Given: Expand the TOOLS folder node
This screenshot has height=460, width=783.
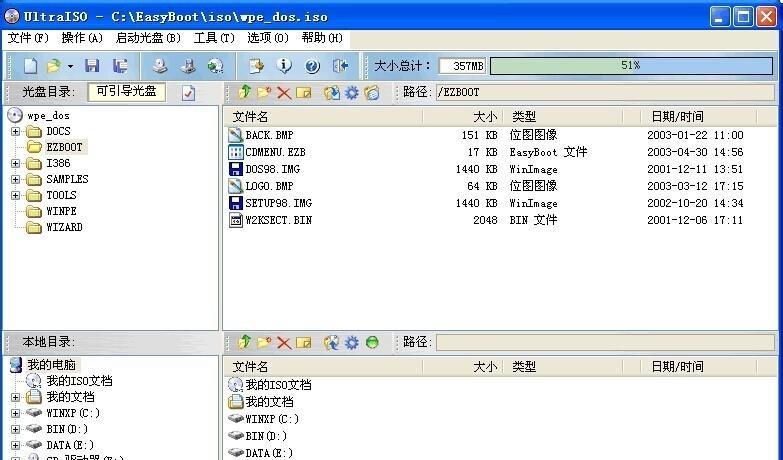Looking at the screenshot, I should tap(15, 195).
